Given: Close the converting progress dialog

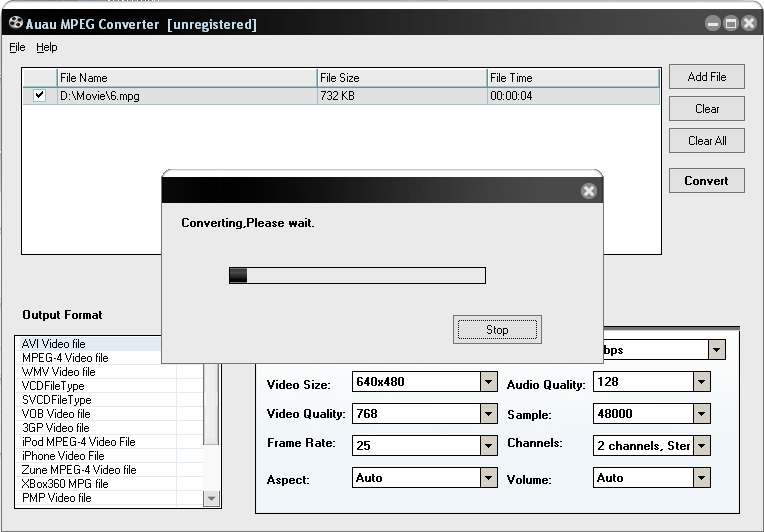Looking at the screenshot, I should point(589,191).
